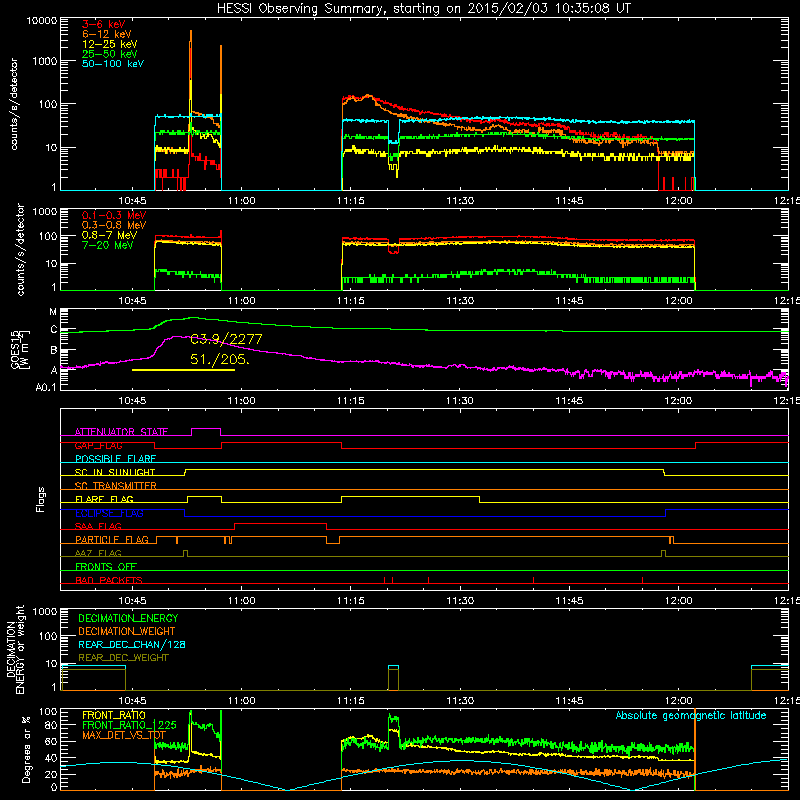Click the raised ATTENUATOR_STATE step segment
800x800 pixels.
click(206, 429)
